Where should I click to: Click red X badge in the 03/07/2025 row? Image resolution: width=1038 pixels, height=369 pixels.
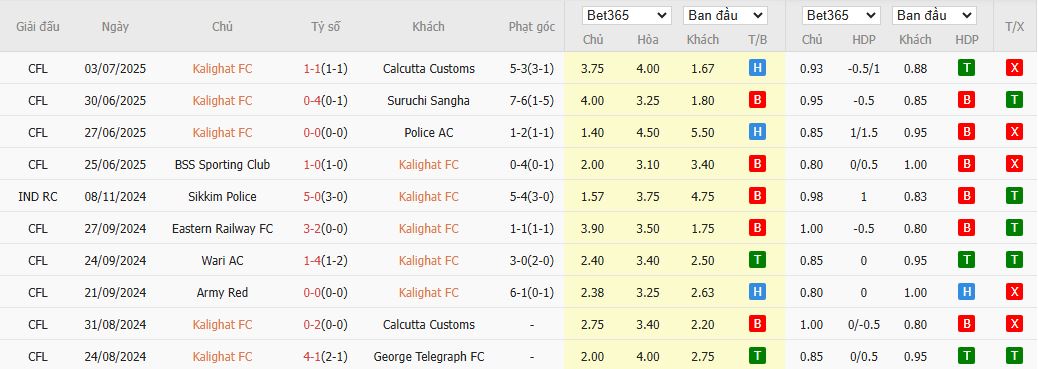point(1014,68)
